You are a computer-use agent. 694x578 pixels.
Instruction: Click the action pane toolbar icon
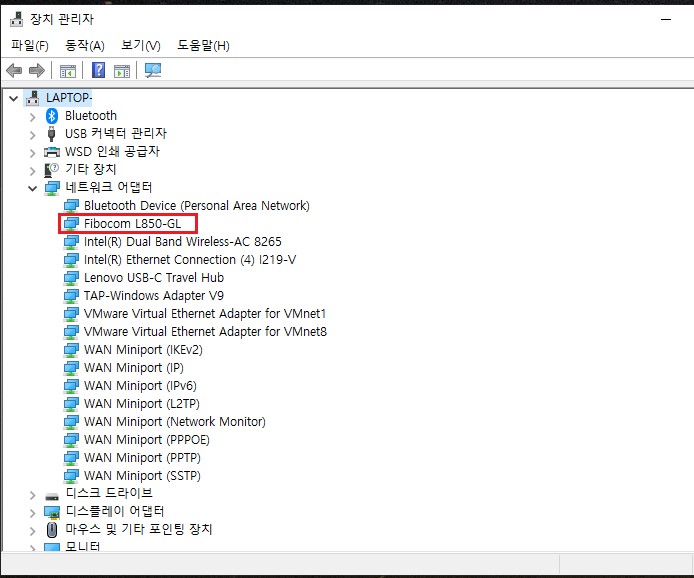pos(122,71)
